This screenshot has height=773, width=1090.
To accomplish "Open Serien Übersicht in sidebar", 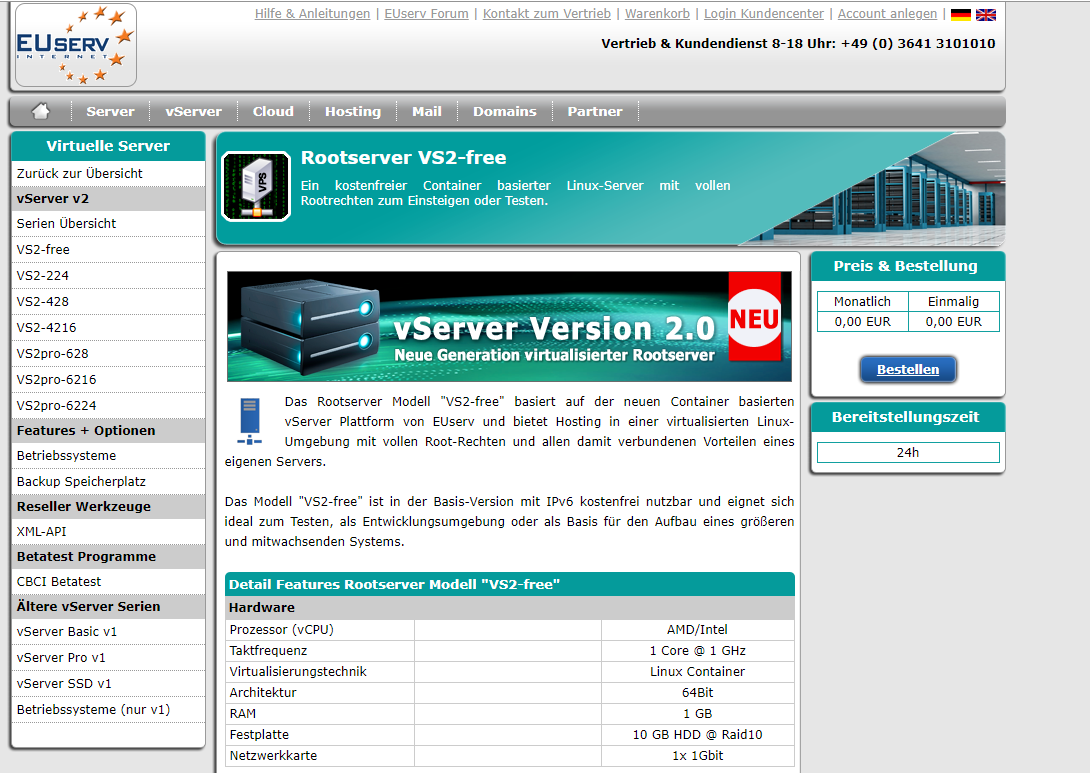I will [108, 223].
